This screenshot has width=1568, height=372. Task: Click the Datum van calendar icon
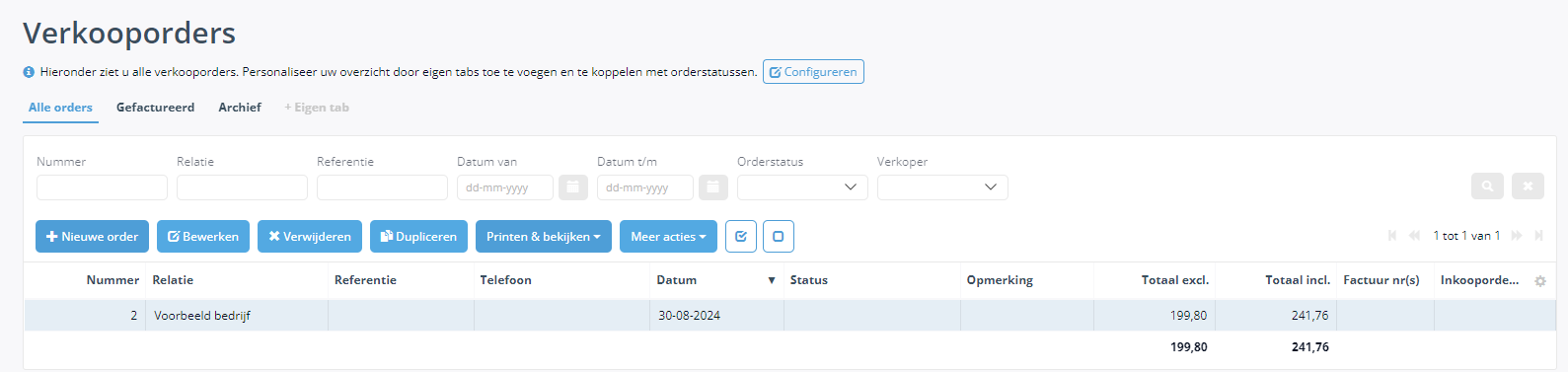[x=573, y=187]
